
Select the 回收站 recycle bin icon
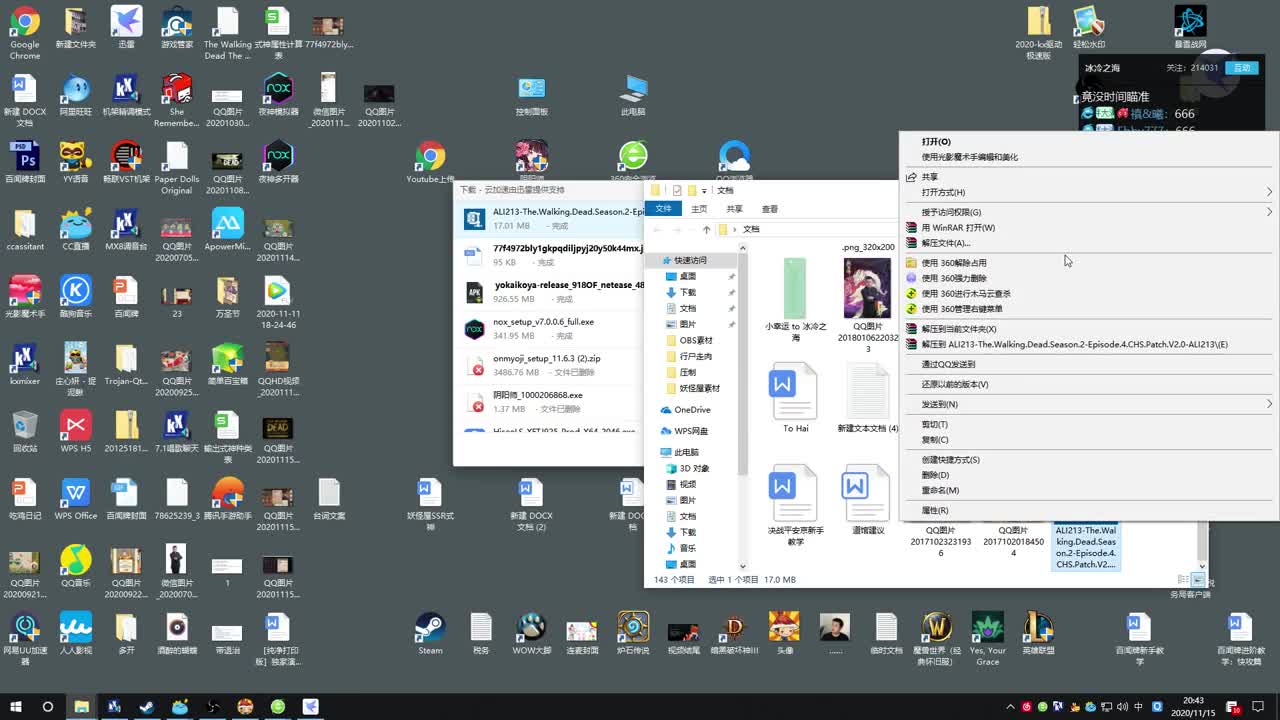25,431
